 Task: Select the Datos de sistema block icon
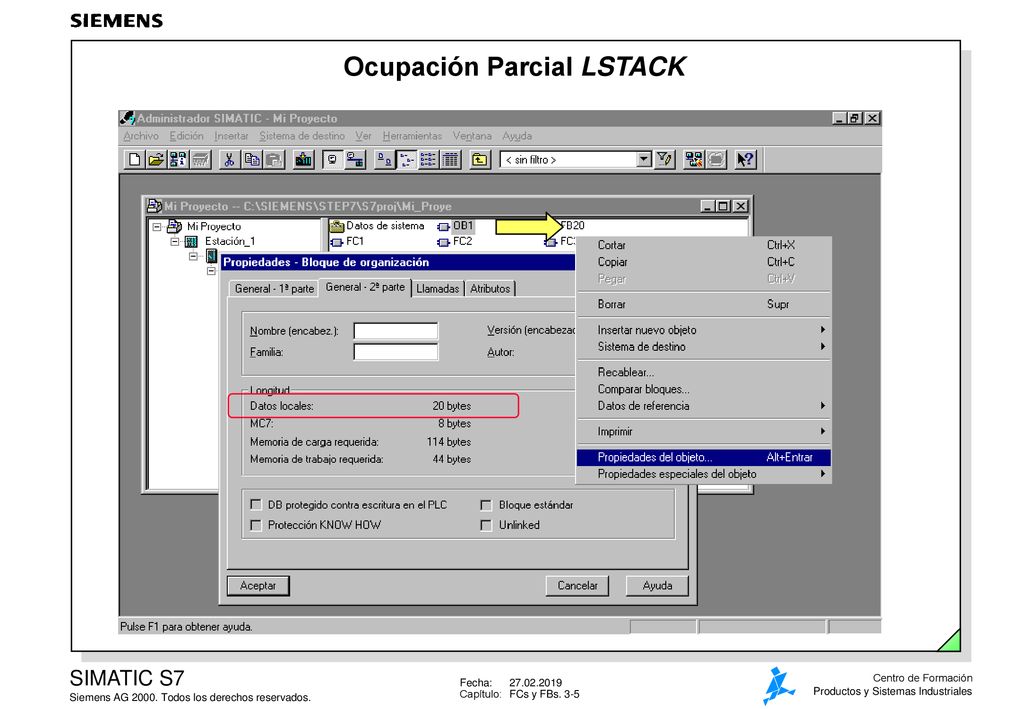pyautogui.click(x=337, y=227)
